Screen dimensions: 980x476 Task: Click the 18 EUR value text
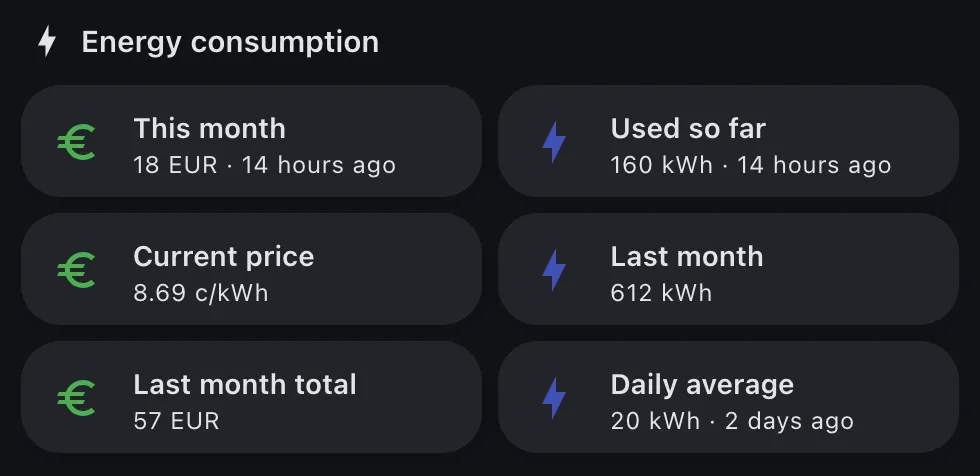176,166
